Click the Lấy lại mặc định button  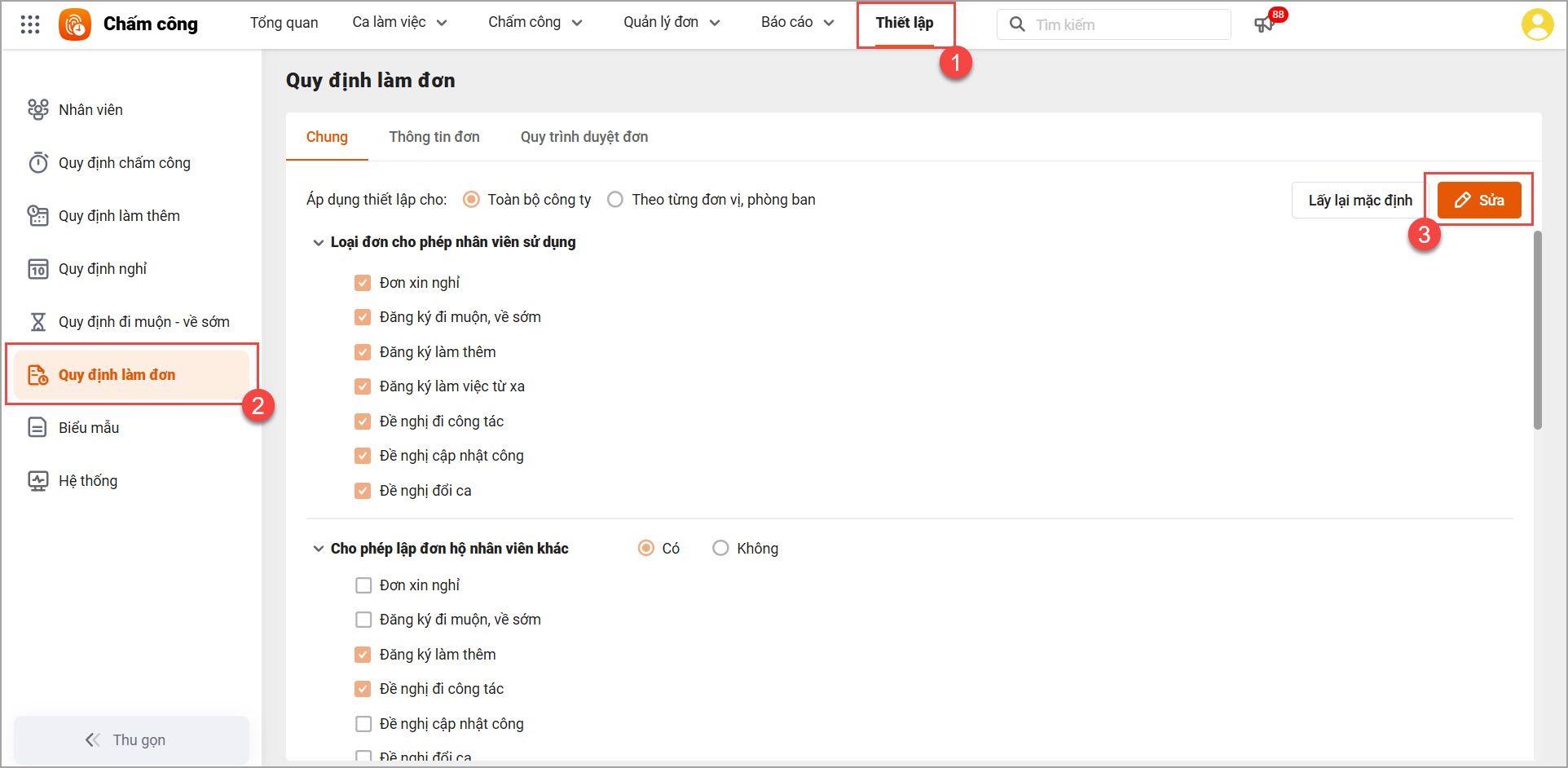point(1360,200)
